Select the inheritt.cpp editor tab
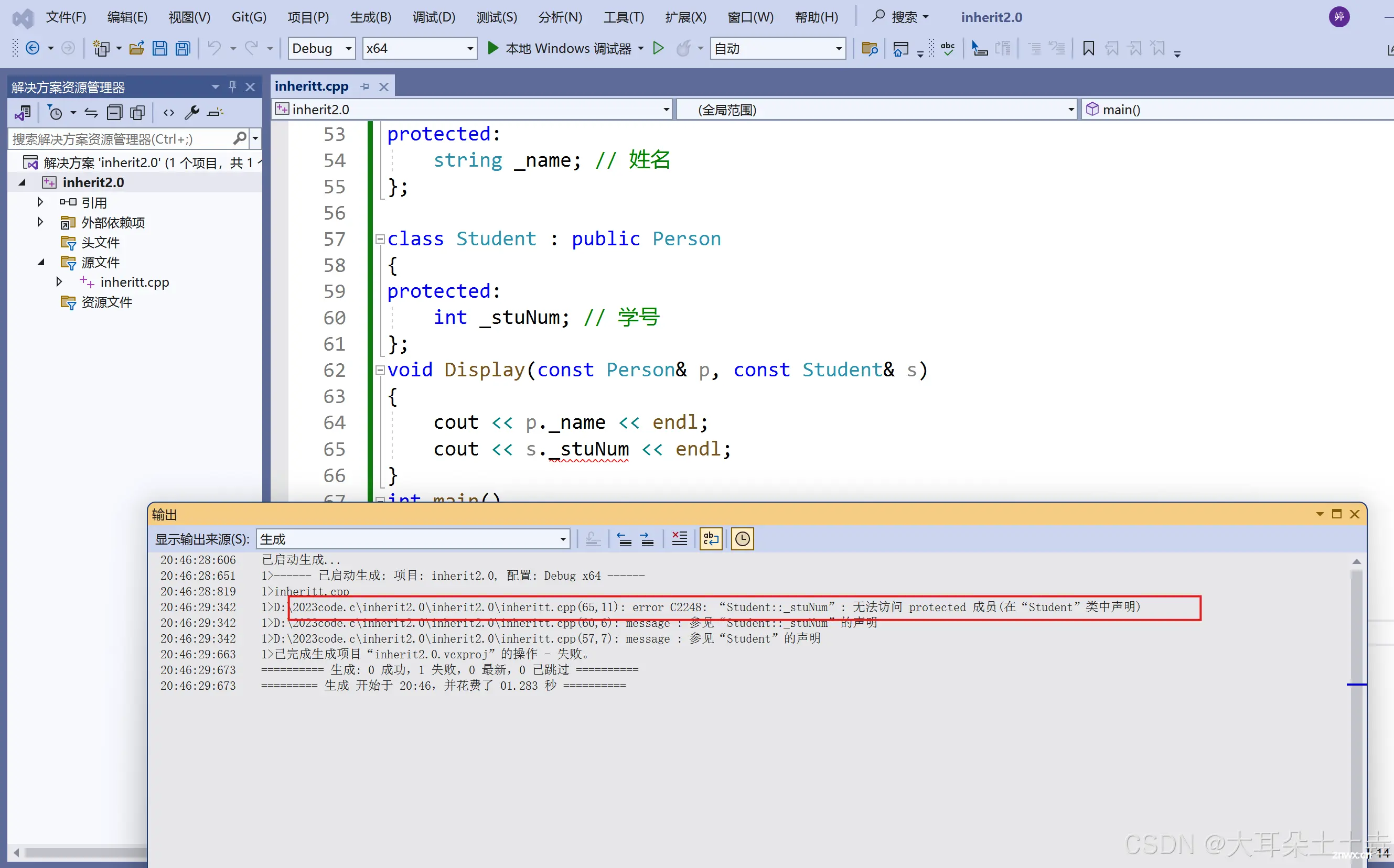The width and height of the screenshot is (1394, 868). [x=312, y=86]
